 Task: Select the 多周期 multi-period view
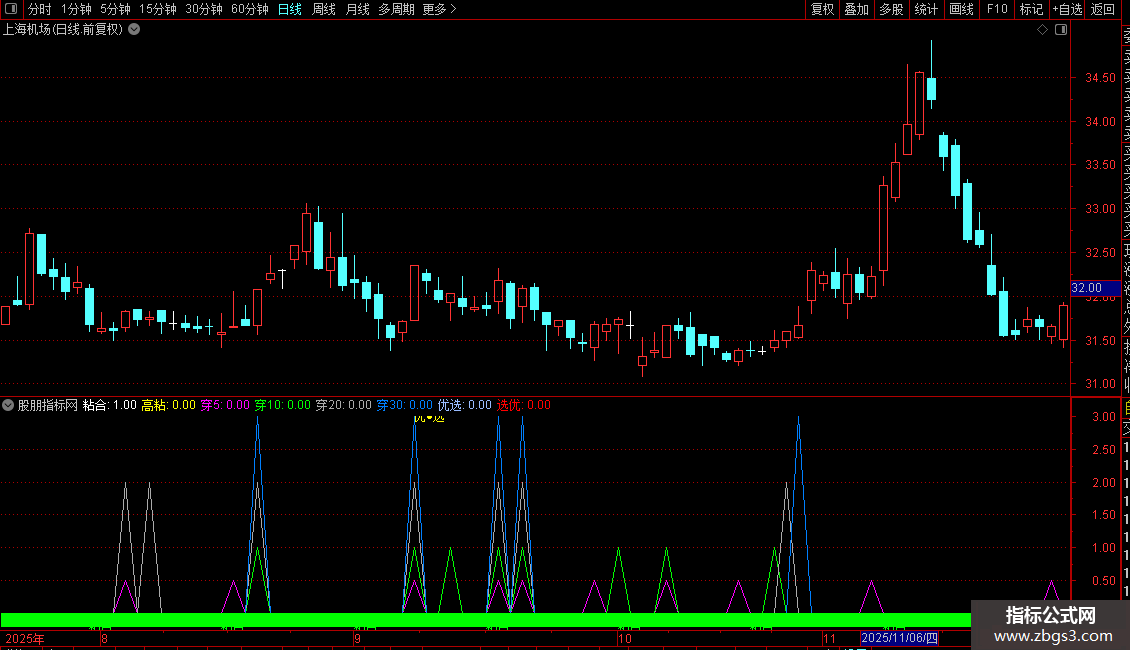(396, 9)
